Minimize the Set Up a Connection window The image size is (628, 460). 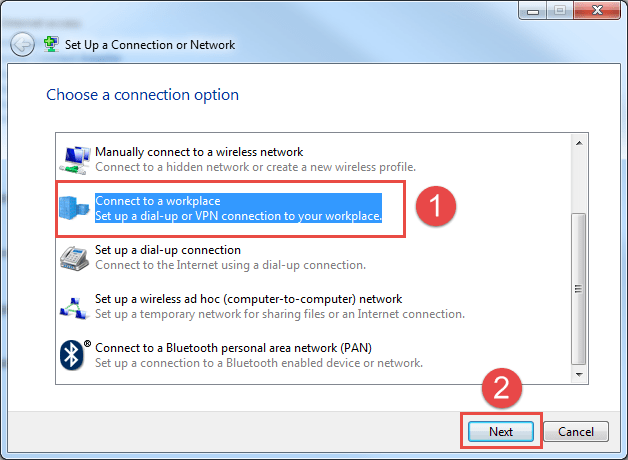point(533,10)
